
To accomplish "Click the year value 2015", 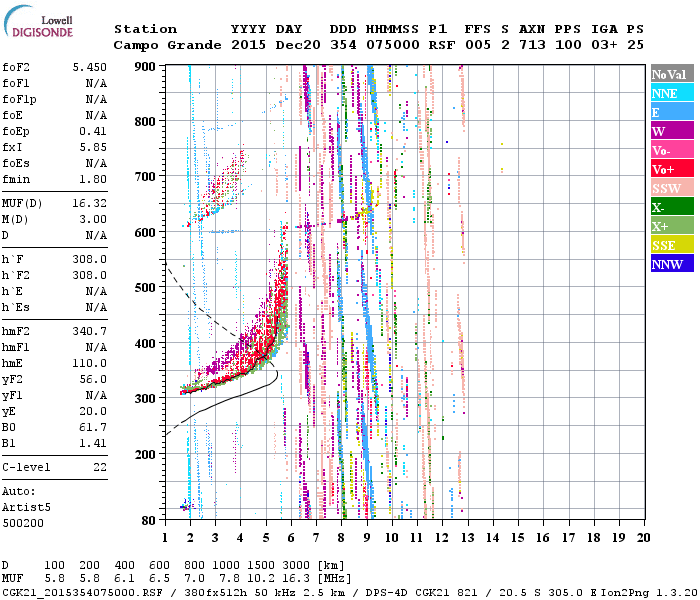I will tap(249, 45).
